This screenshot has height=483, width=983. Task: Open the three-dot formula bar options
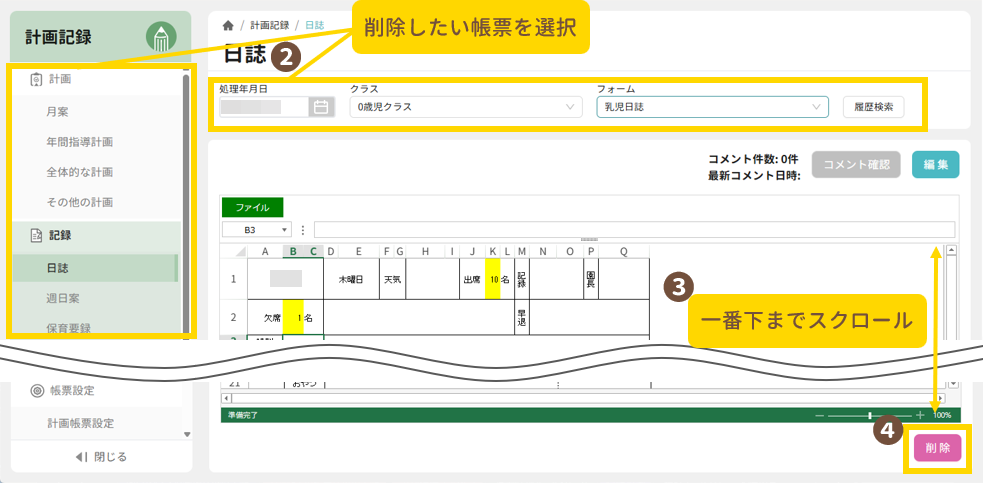click(303, 230)
